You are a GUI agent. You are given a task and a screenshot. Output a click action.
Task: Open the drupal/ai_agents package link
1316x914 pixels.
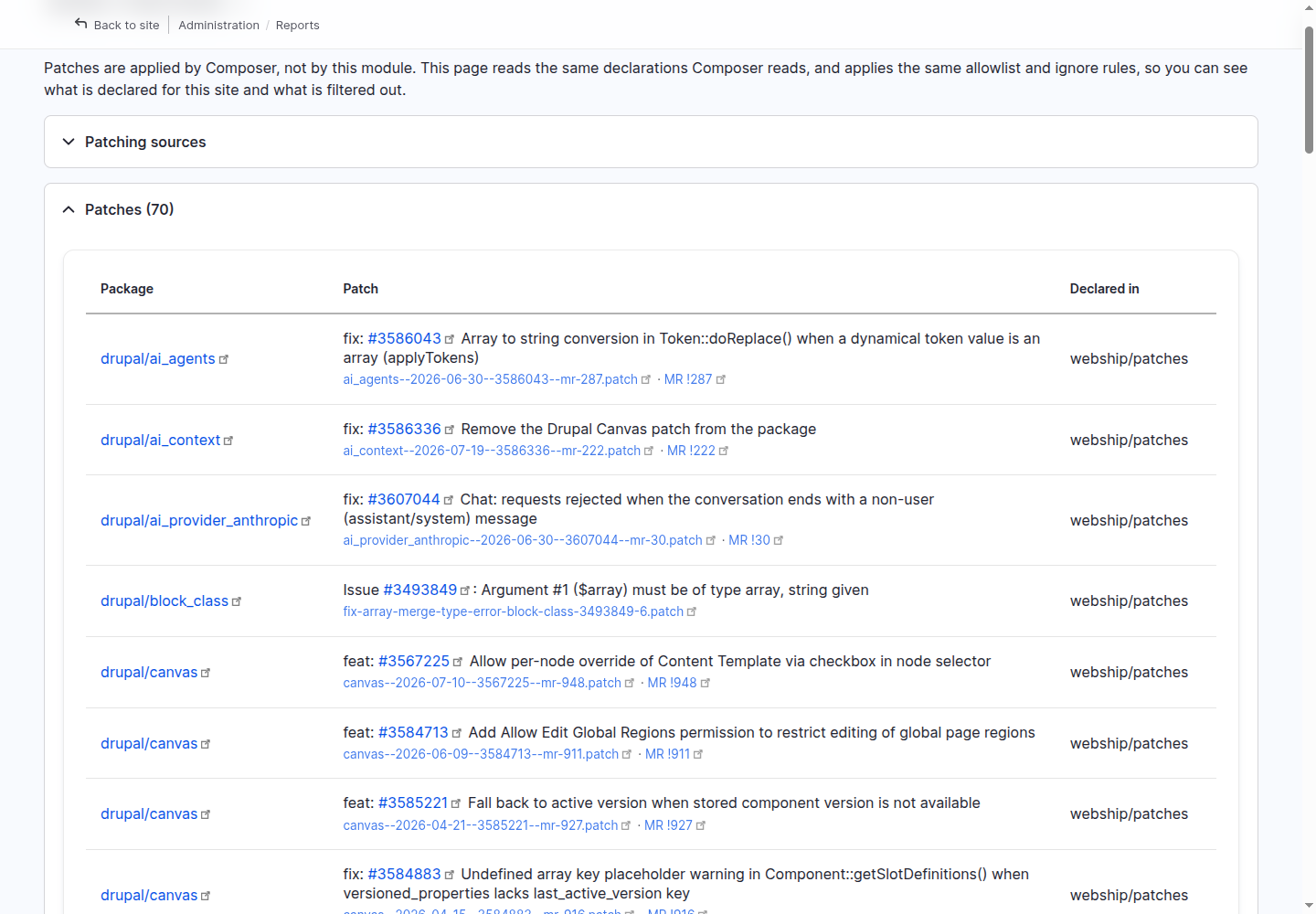[x=157, y=358]
